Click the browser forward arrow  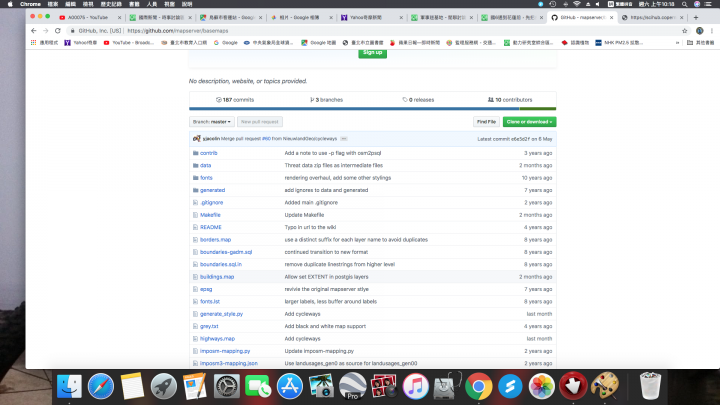45,31
